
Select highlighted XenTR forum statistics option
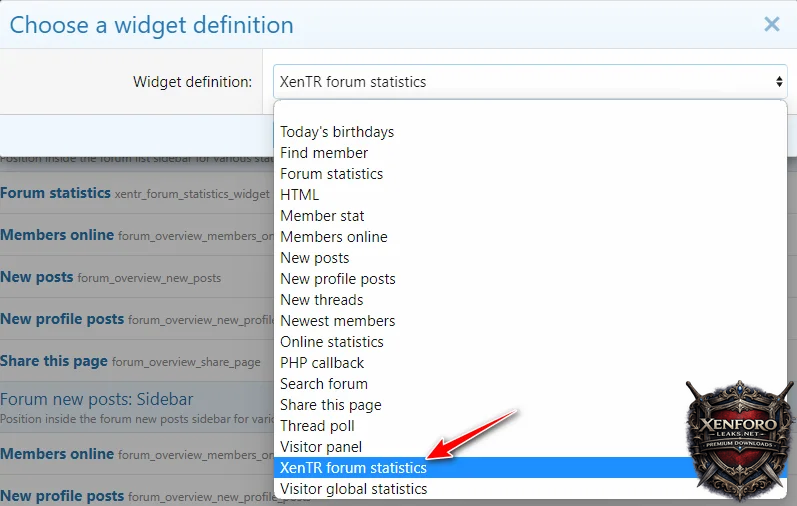[x=353, y=468]
